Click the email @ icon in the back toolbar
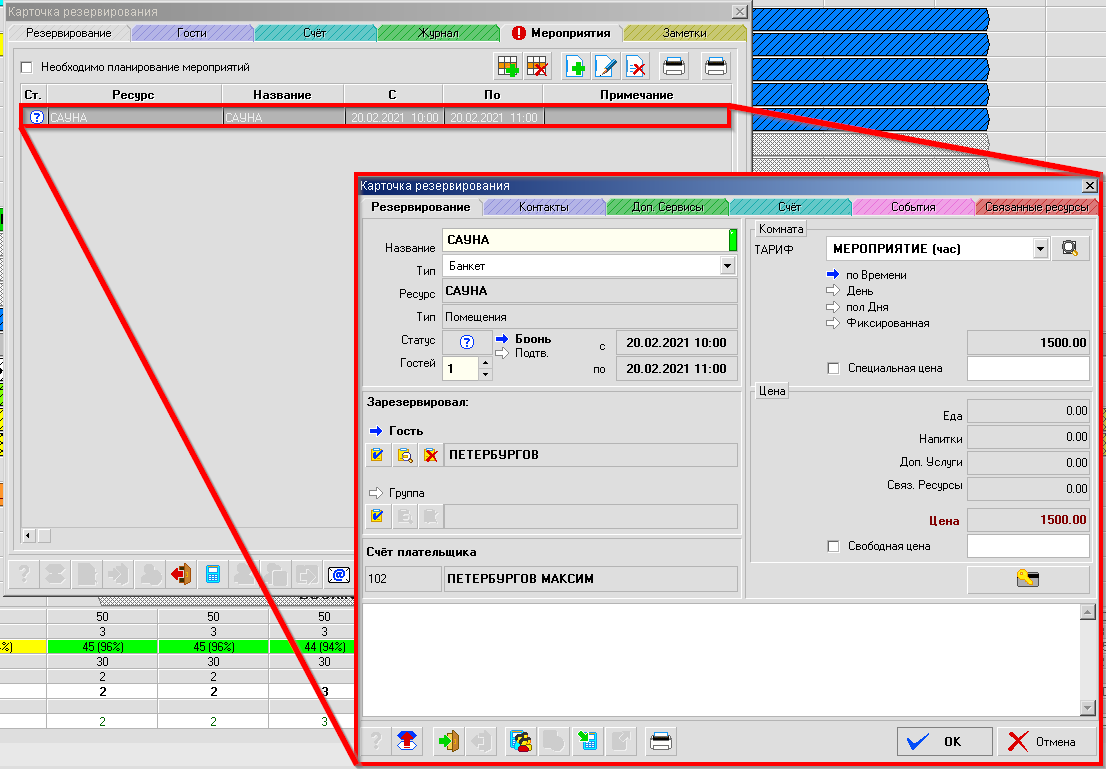Viewport: 1106px width, 769px height. click(x=339, y=574)
